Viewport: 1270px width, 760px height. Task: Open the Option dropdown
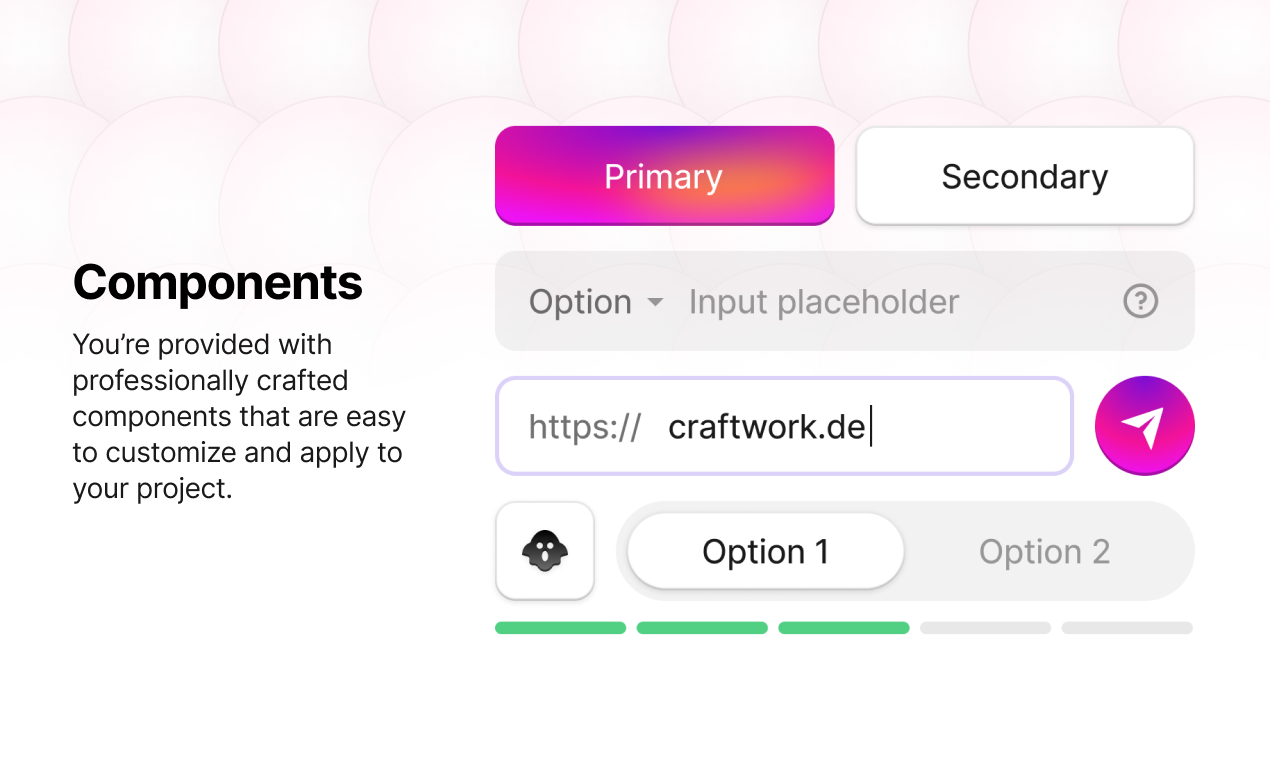(x=596, y=302)
